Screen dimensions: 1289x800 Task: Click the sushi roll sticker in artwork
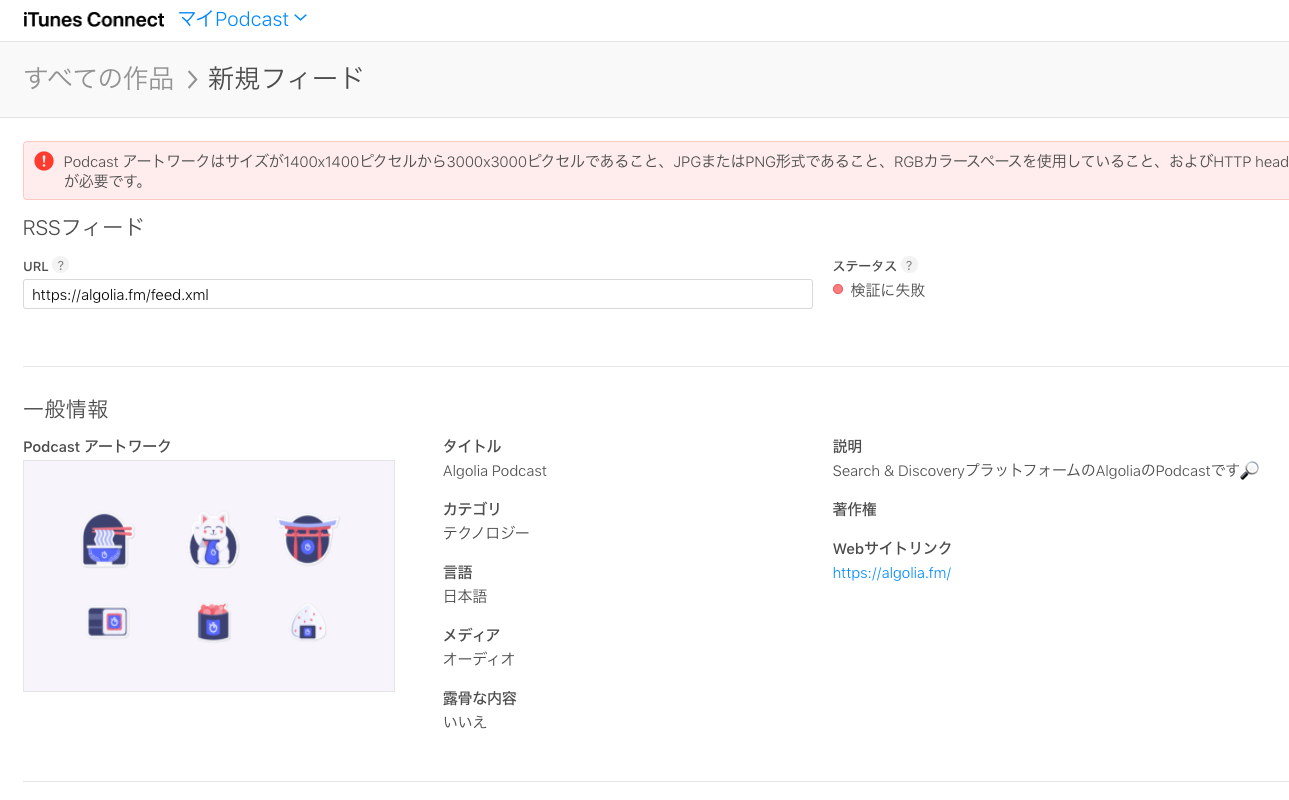[x=108, y=622]
